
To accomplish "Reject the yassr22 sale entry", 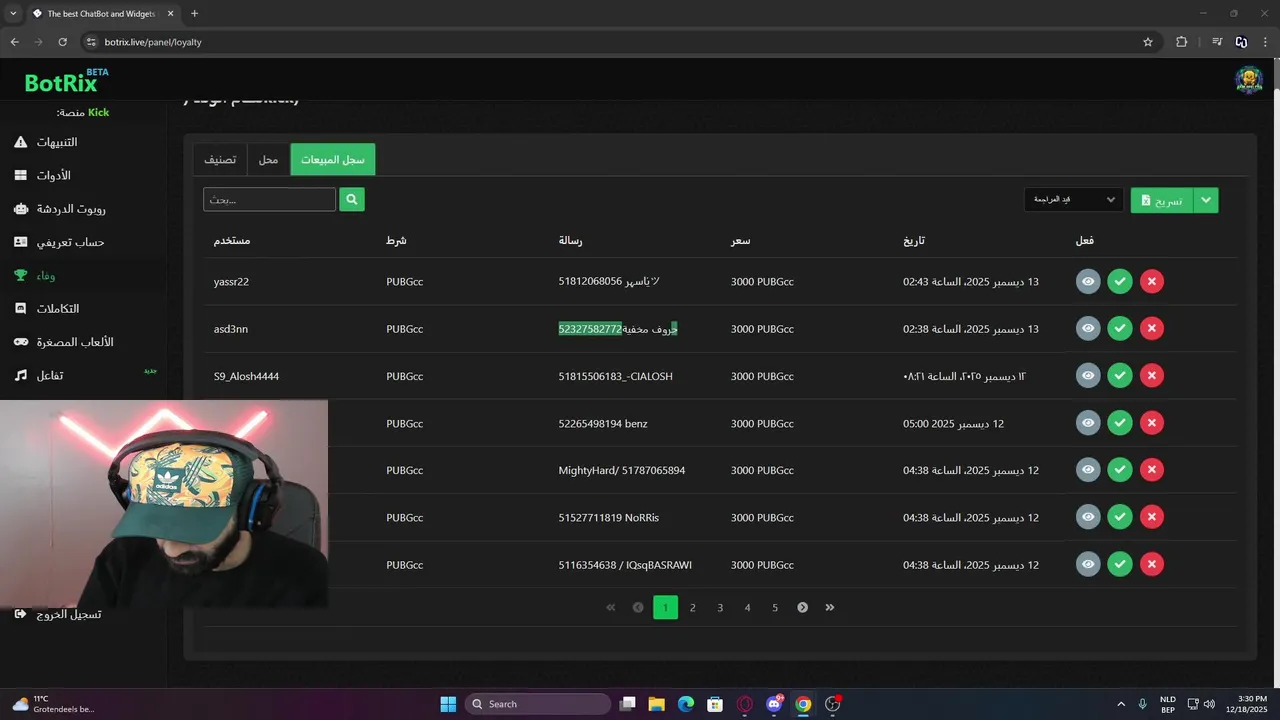I will coord(1152,282).
